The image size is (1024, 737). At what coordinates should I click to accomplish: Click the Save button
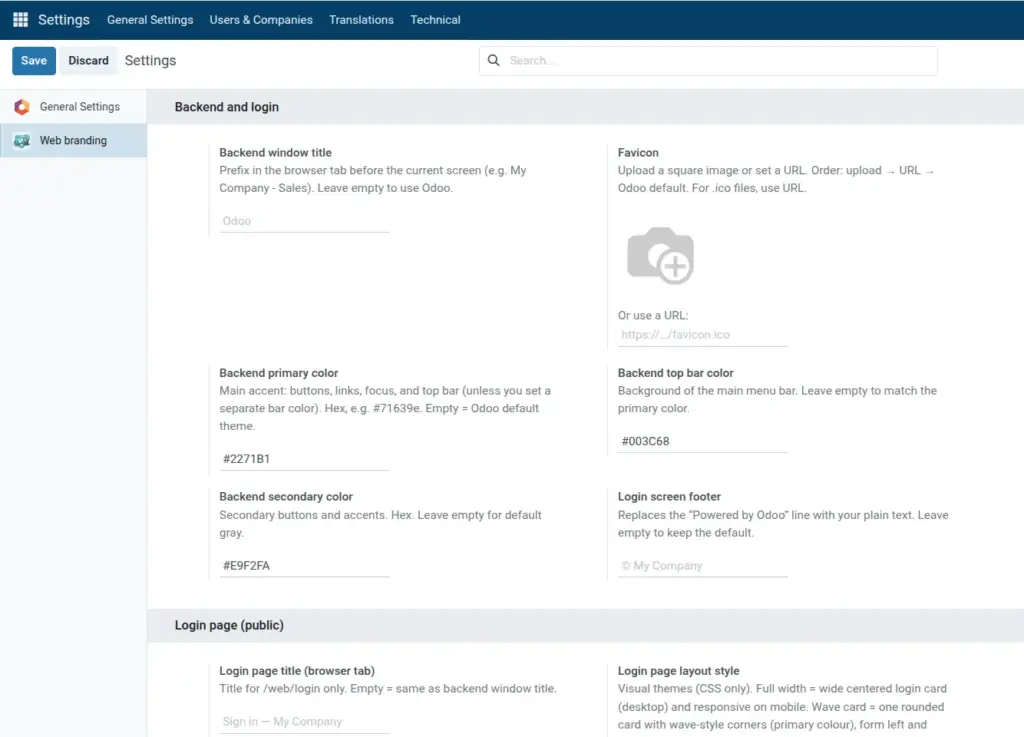[x=34, y=61]
